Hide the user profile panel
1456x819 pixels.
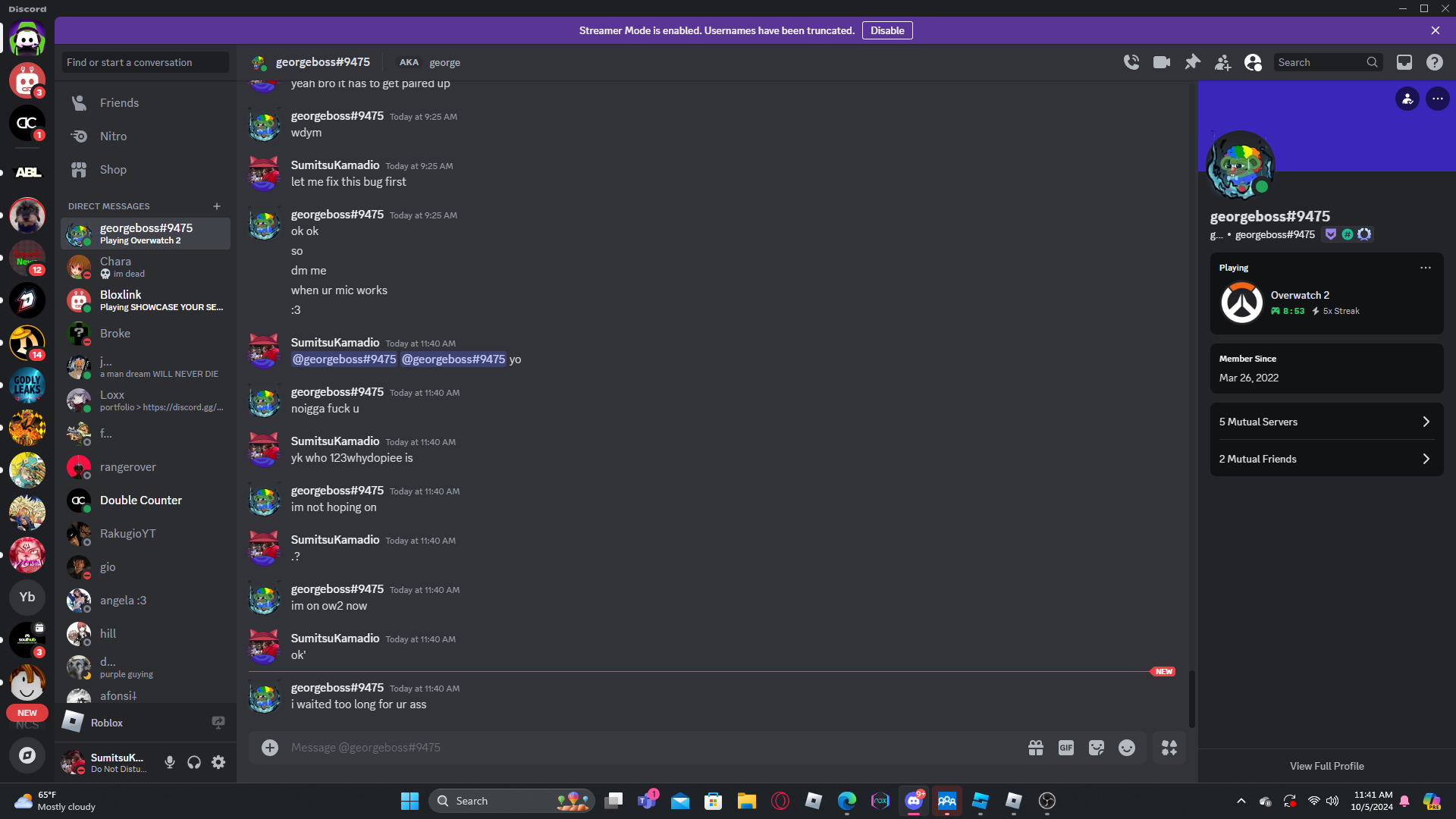(x=1253, y=62)
